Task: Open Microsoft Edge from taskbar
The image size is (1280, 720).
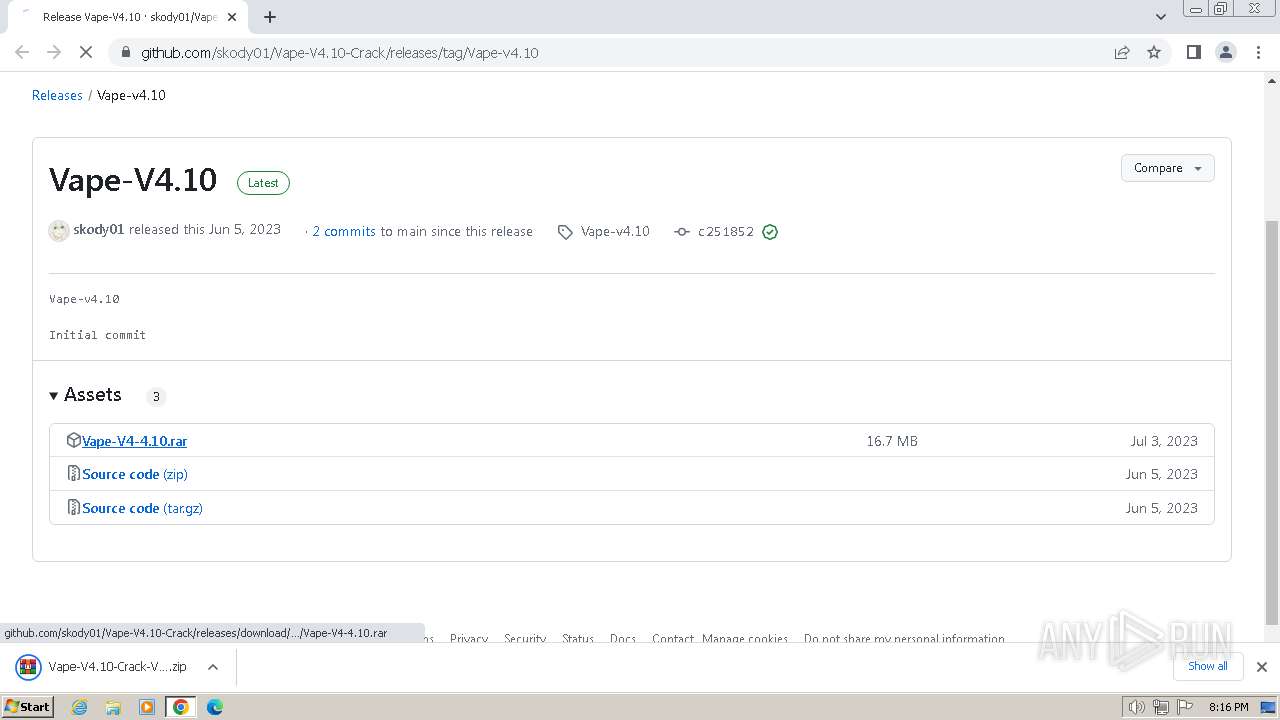Action: click(x=215, y=707)
